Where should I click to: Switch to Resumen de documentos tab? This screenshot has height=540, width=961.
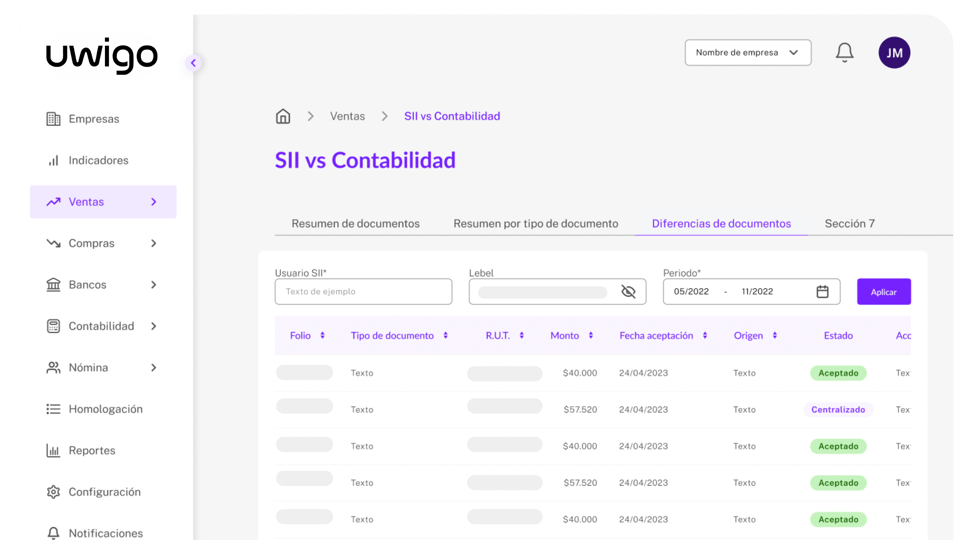pos(355,224)
